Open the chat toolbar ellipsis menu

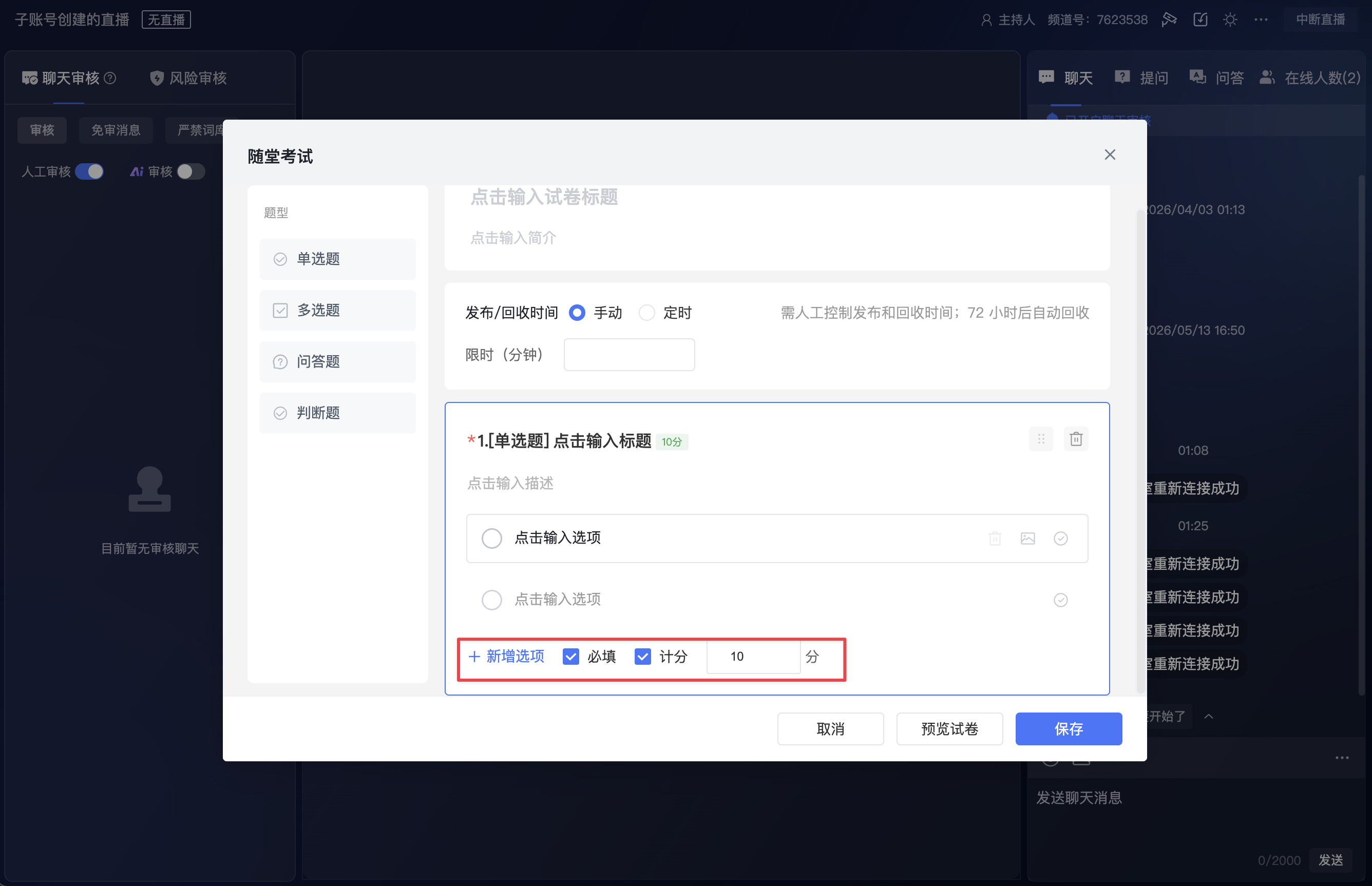(x=1342, y=758)
